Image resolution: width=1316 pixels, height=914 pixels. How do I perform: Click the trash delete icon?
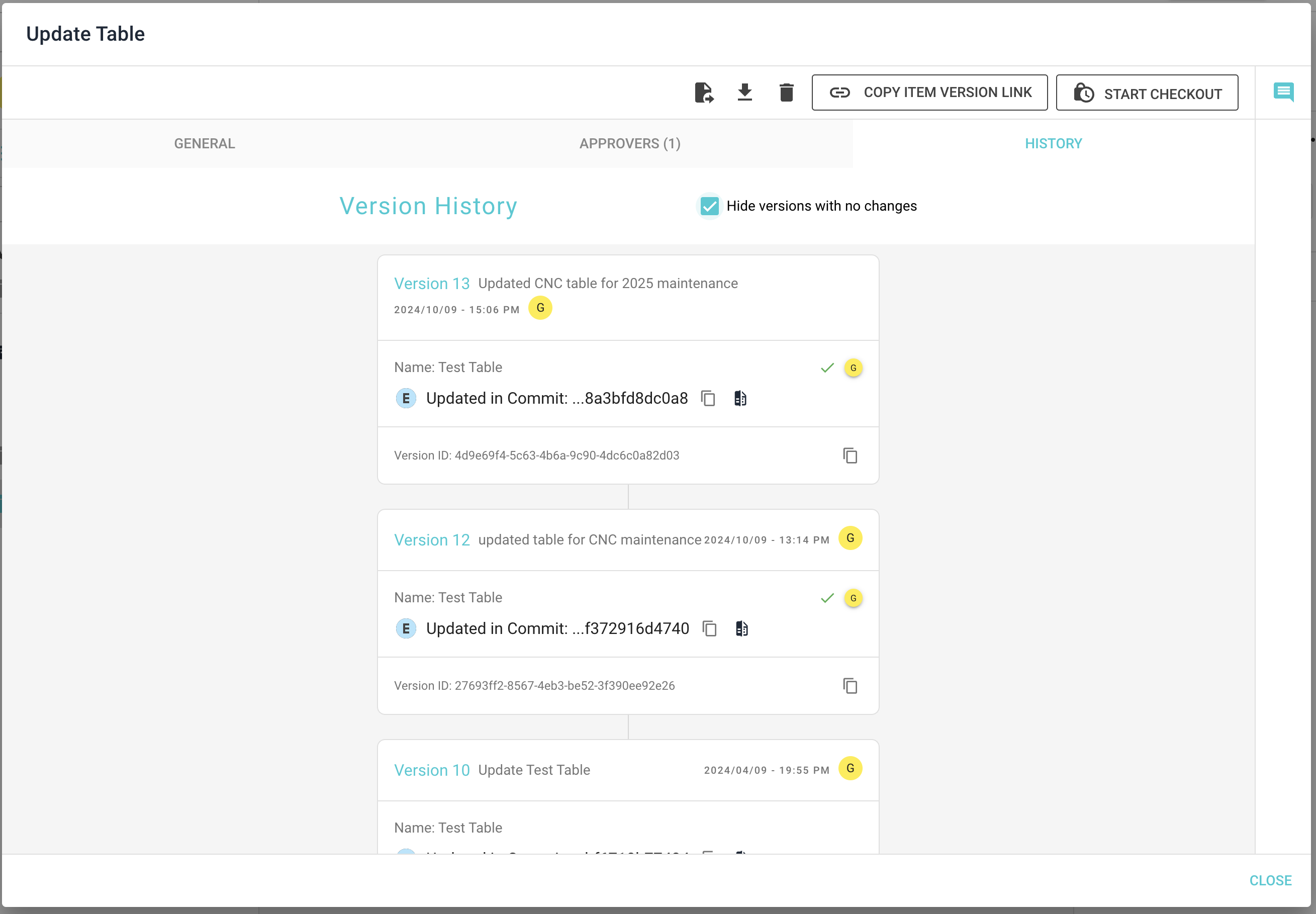point(787,92)
